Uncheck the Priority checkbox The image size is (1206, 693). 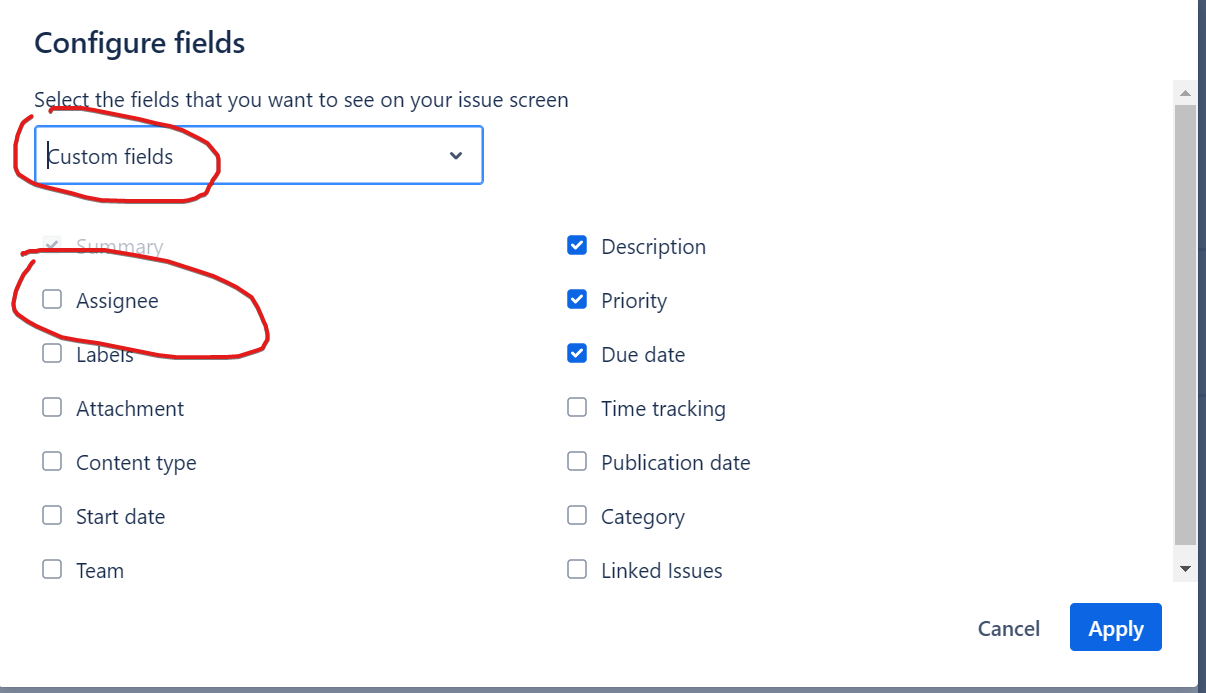[576, 299]
